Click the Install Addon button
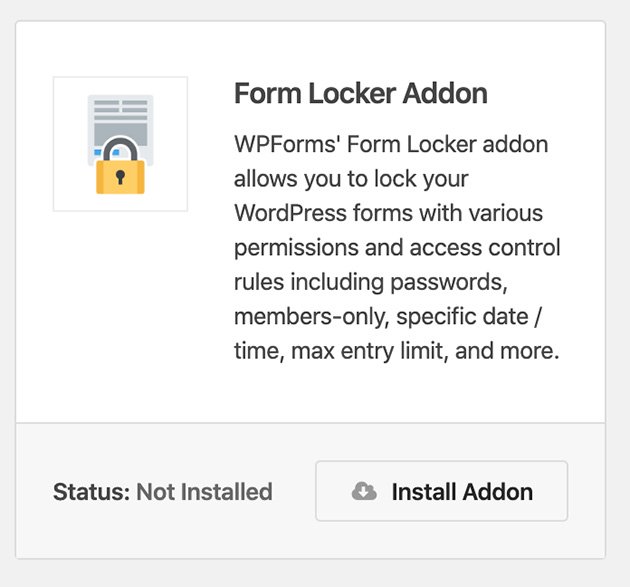630x587 pixels. pos(442,491)
